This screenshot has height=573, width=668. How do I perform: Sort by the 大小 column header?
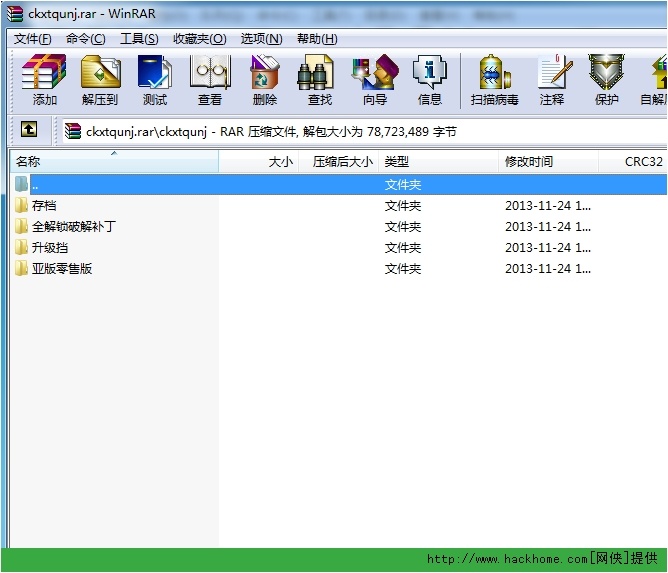259,161
